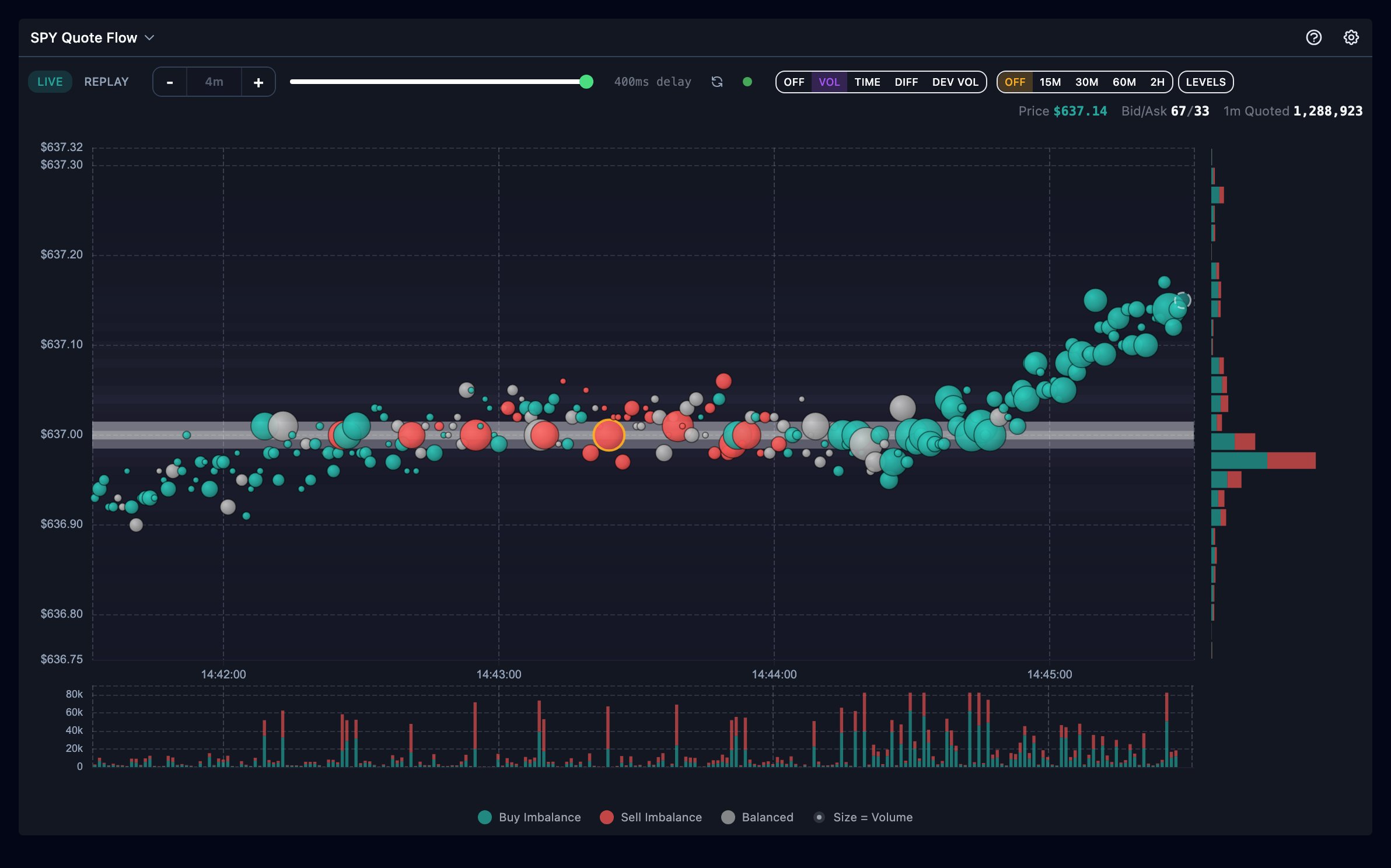Click the 14:43:00 time axis label
The width and height of the screenshot is (1391, 868).
[499, 674]
